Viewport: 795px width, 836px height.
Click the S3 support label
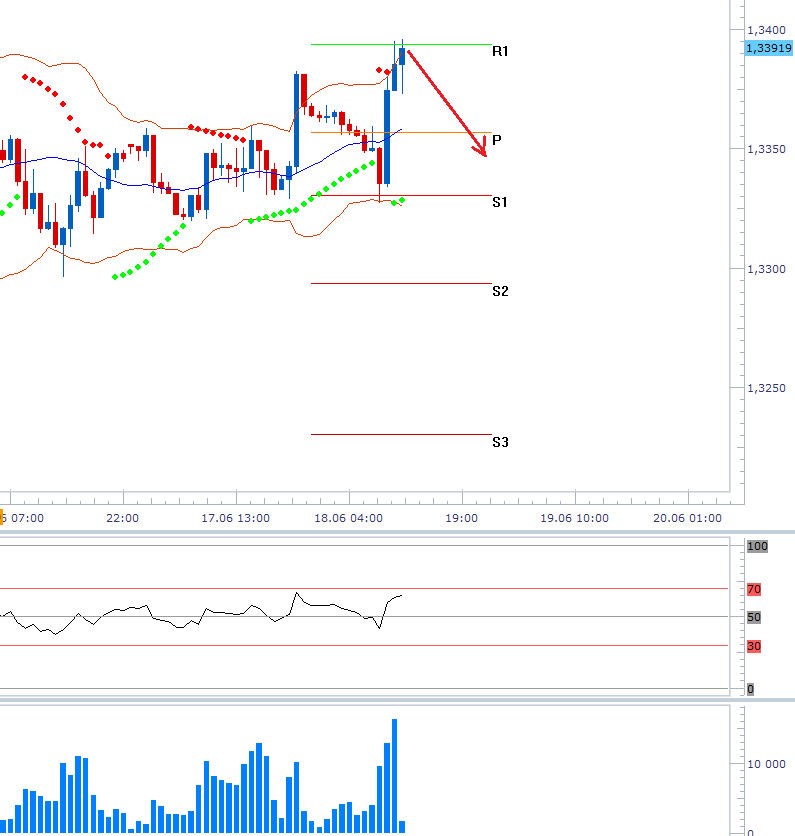tap(500, 442)
